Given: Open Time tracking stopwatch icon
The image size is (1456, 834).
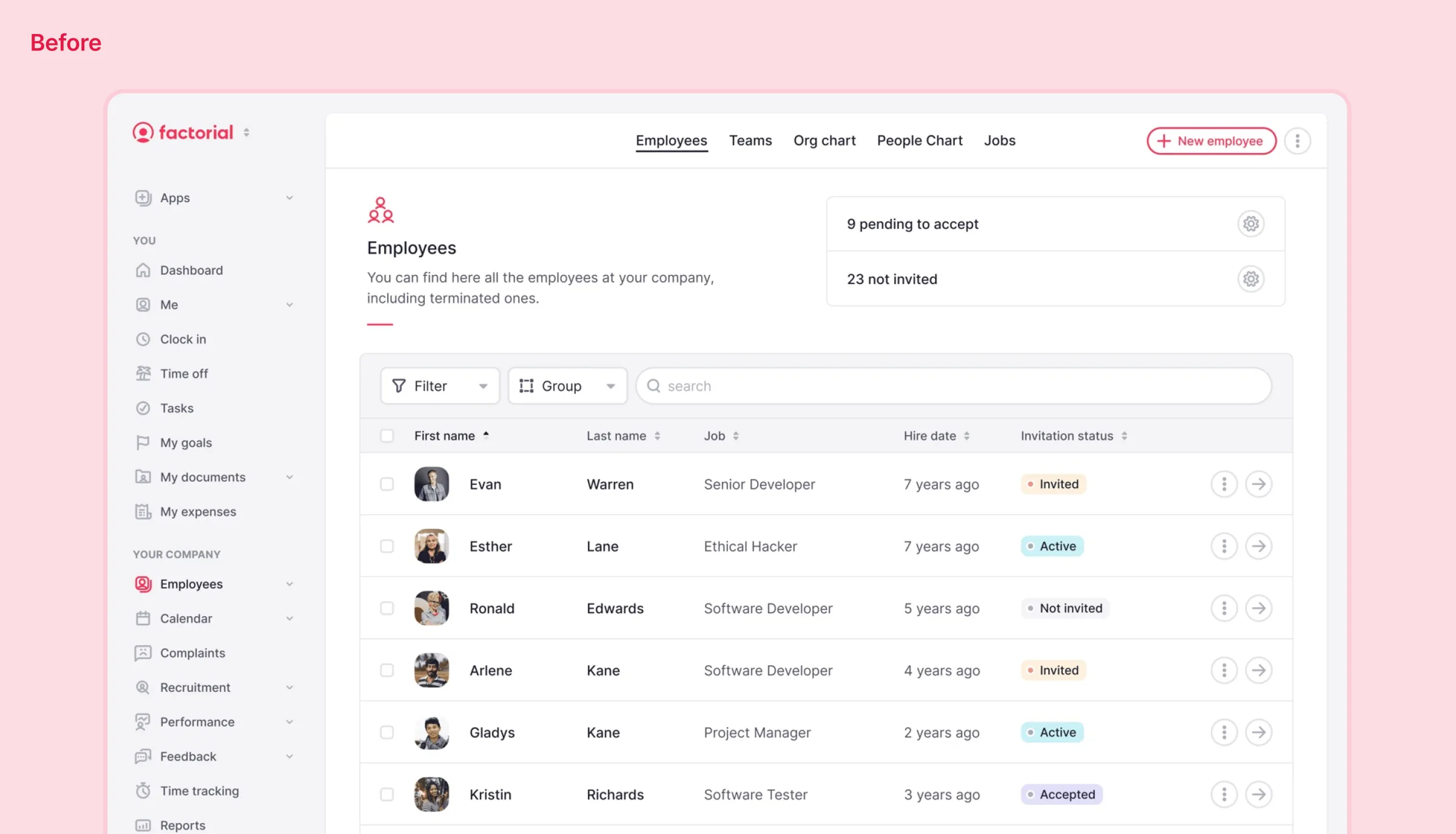Looking at the screenshot, I should 143,791.
